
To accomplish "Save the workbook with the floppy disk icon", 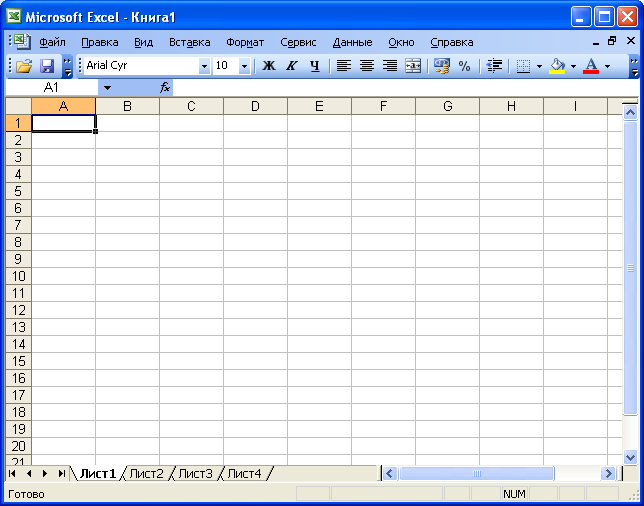I will 47,66.
